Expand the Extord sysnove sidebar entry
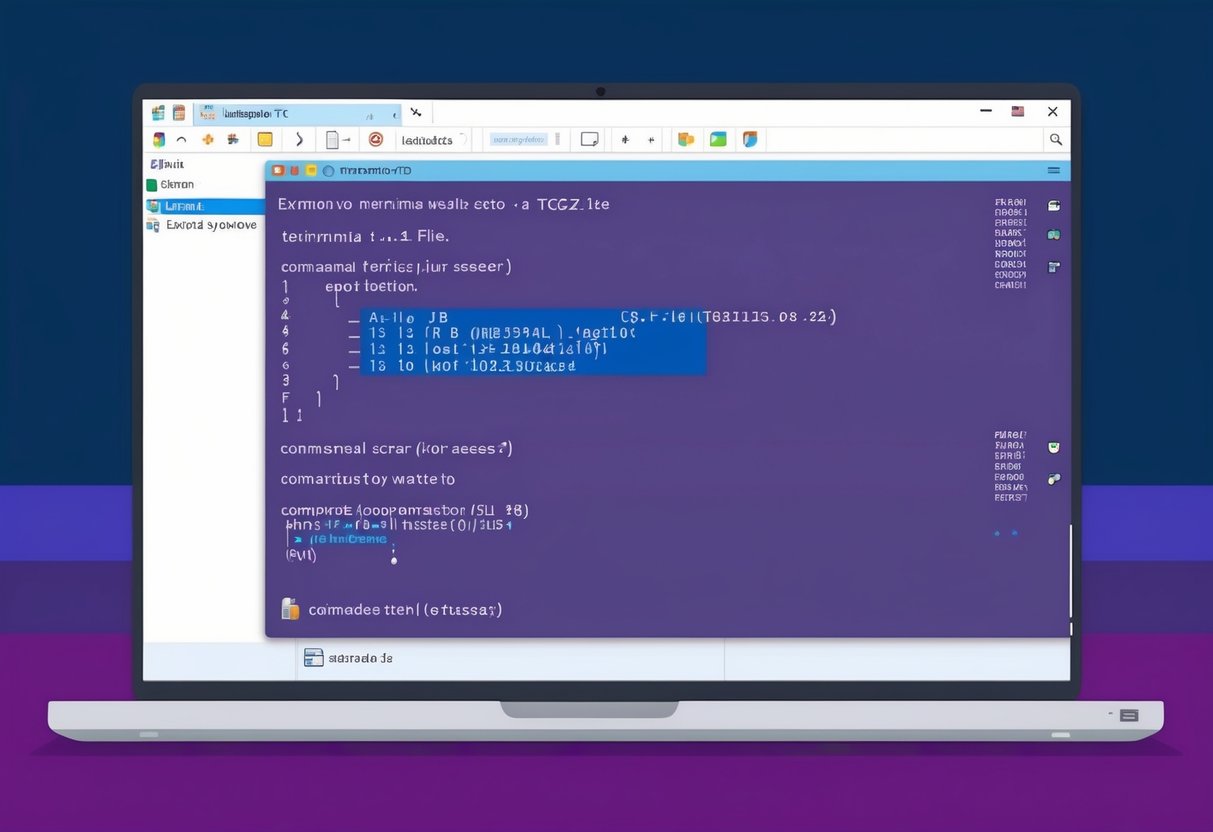1213x832 pixels. (212, 224)
